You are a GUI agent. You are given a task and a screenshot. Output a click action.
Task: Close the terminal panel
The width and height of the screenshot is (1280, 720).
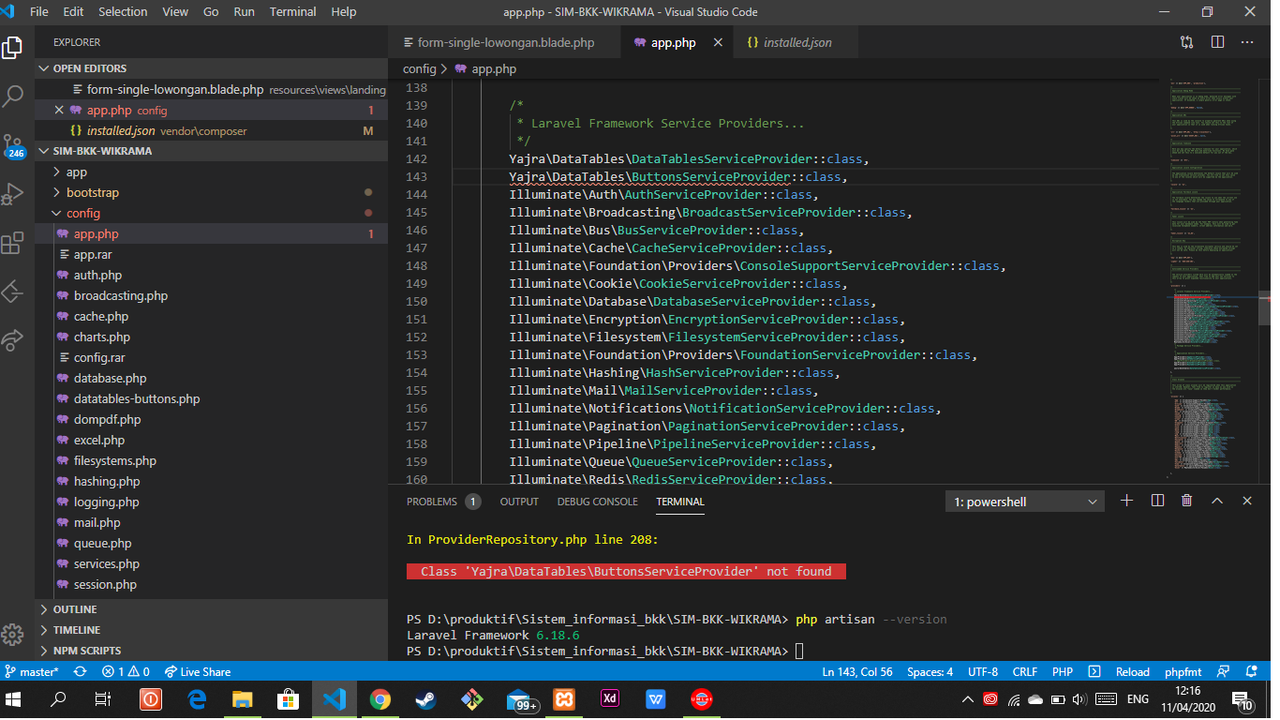click(x=1247, y=501)
